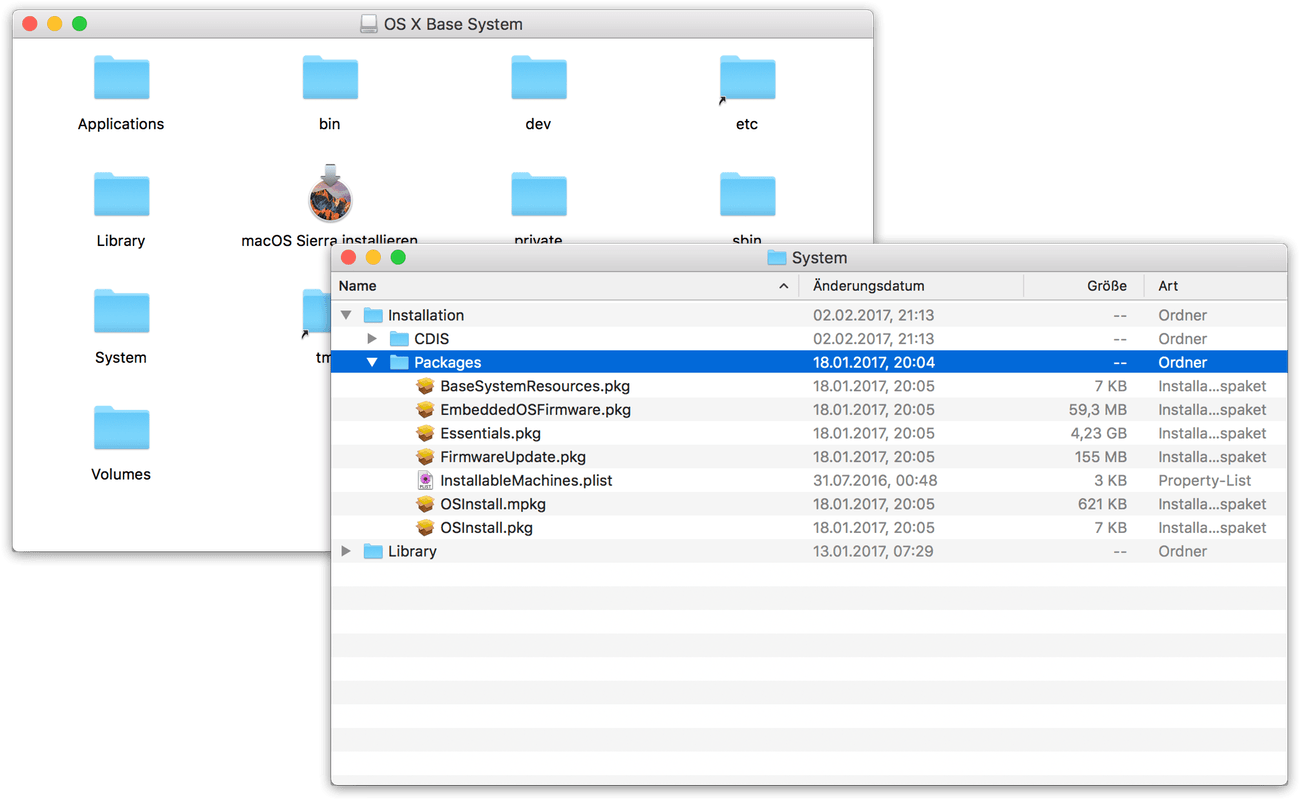The width and height of the screenshot is (1300, 800).
Task: Click the OSInstall.pkg package icon
Action: pos(425,528)
